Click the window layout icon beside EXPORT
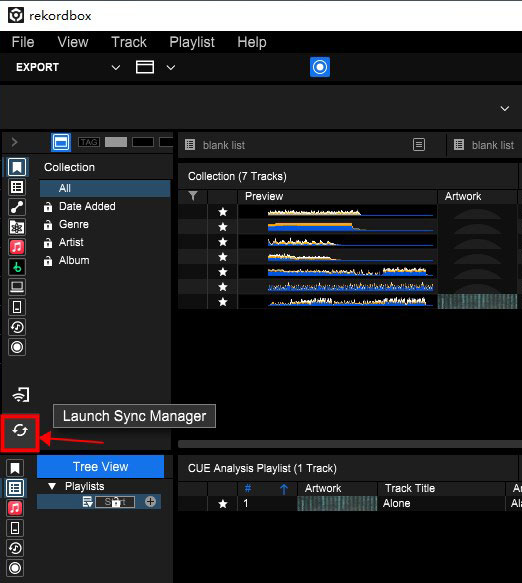The height and width of the screenshot is (583, 522). coord(145,67)
